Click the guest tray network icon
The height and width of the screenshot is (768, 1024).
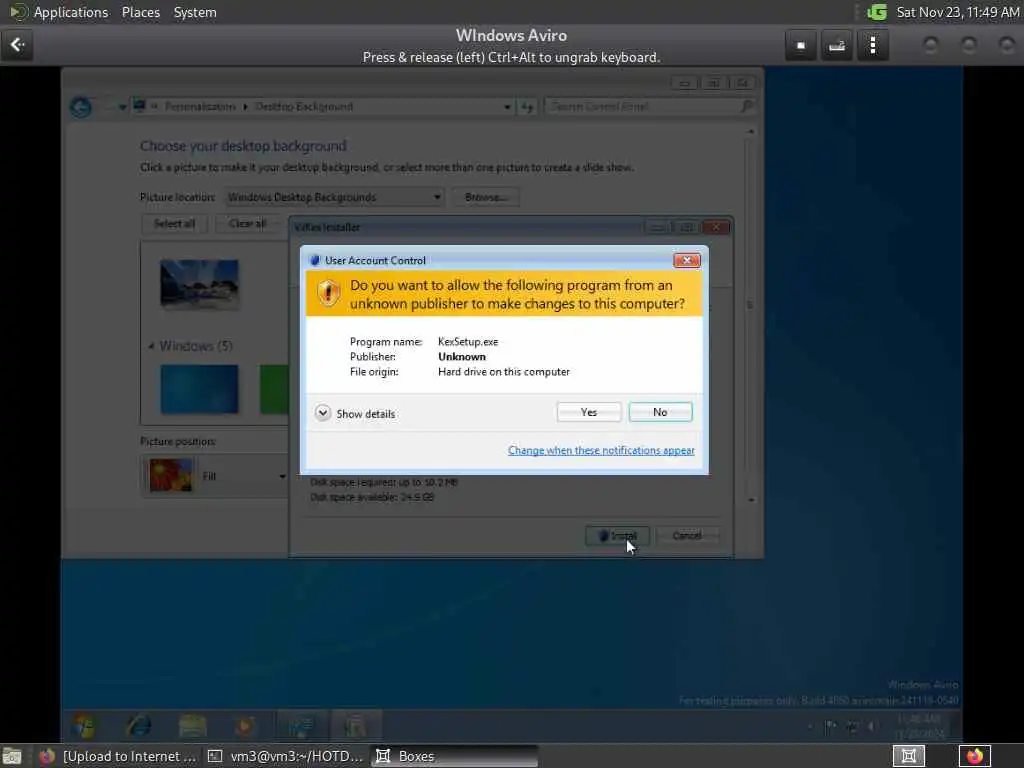pos(852,726)
